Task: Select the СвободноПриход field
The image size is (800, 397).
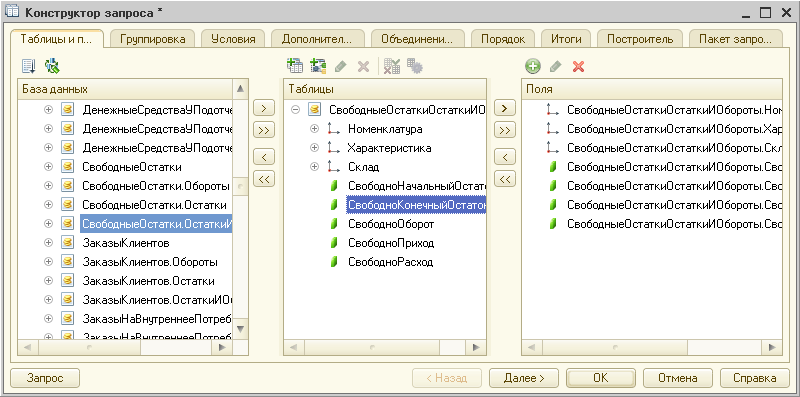Action: [391, 243]
